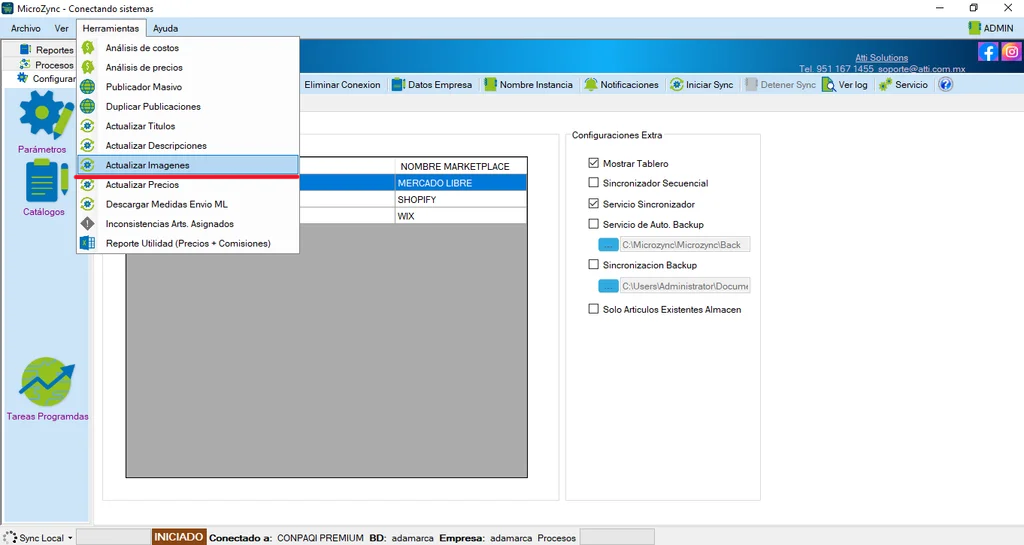Enable Solo Articulos Existentes Almacen checkbox
This screenshot has height=545, width=1024.
[x=594, y=309]
